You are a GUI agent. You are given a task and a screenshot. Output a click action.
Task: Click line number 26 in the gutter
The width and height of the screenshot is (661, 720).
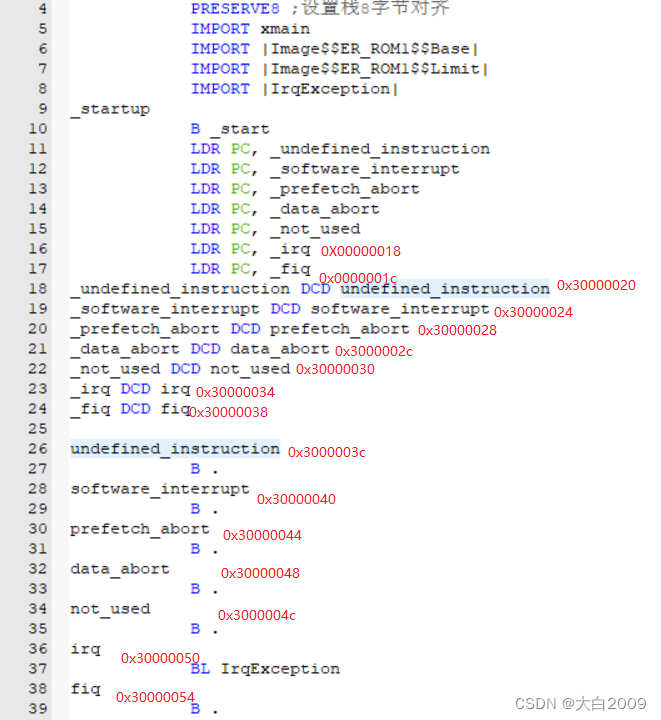[x=38, y=449]
